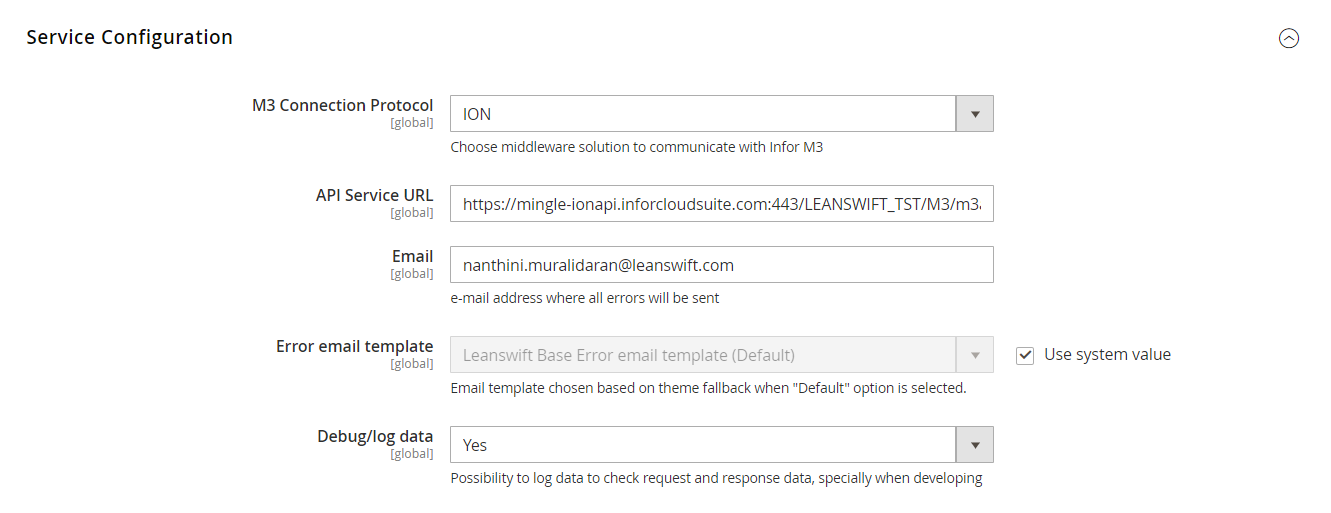Click the API Service URL field label
Screen dimensions: 1331x513
point(374,195)
